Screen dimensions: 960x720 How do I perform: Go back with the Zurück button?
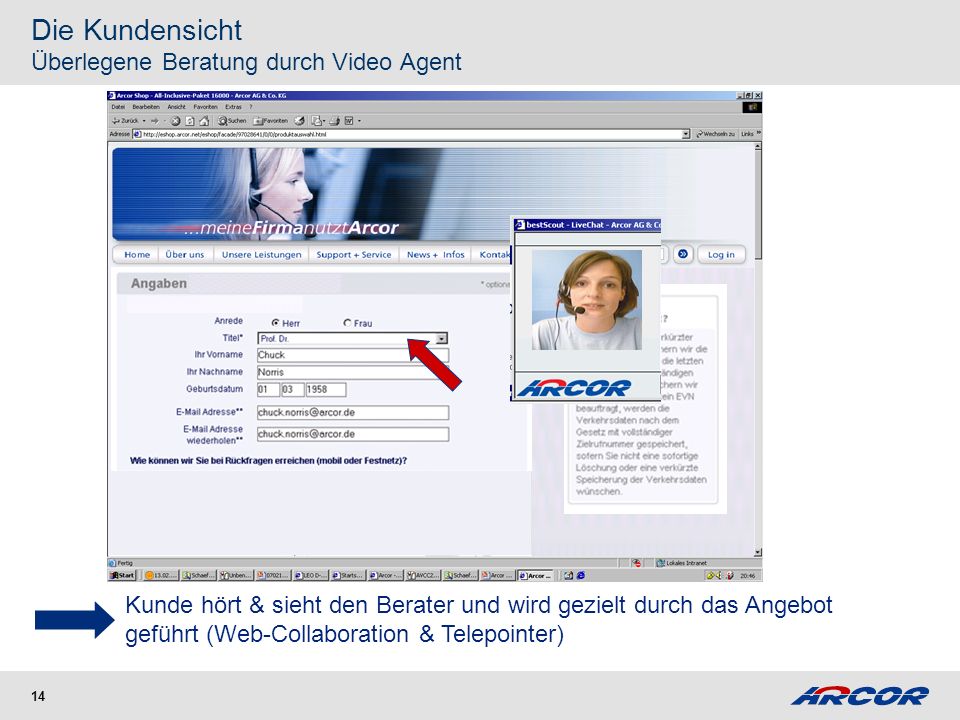125,121
